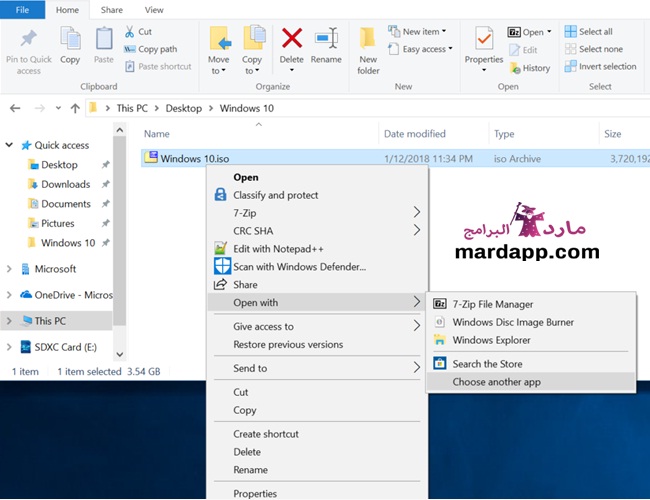Open with Windows Disc Image Burner
Image resolution: width=650 pixels, height=500 pixels.
pyautogui.click(x=513, y=322)
